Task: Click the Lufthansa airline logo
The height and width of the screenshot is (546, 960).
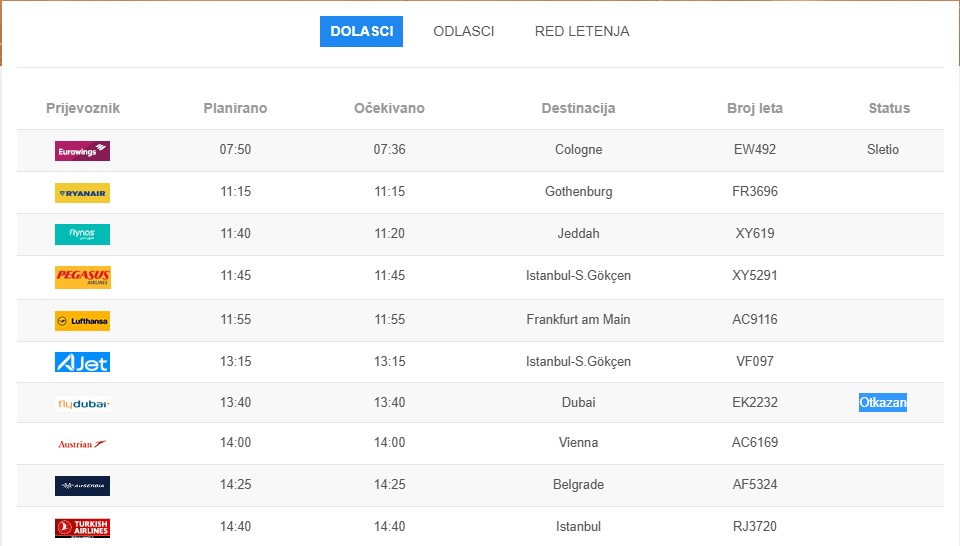Action: tap(82, 321)
